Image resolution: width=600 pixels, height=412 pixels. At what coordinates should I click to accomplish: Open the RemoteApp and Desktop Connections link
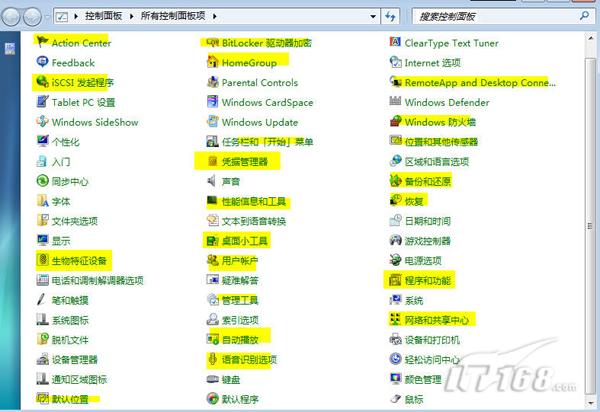pyautogui.click(x=480, y=82)
